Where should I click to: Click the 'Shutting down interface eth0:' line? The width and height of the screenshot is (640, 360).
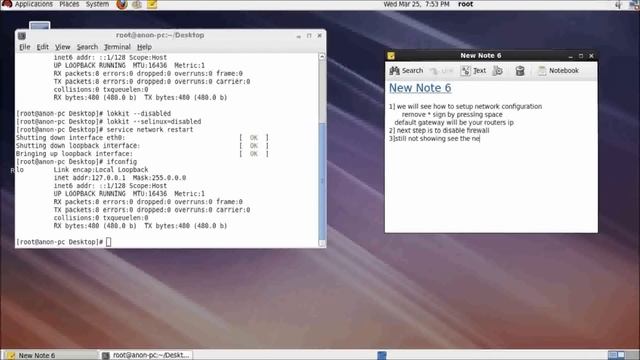tap(70, 138)
